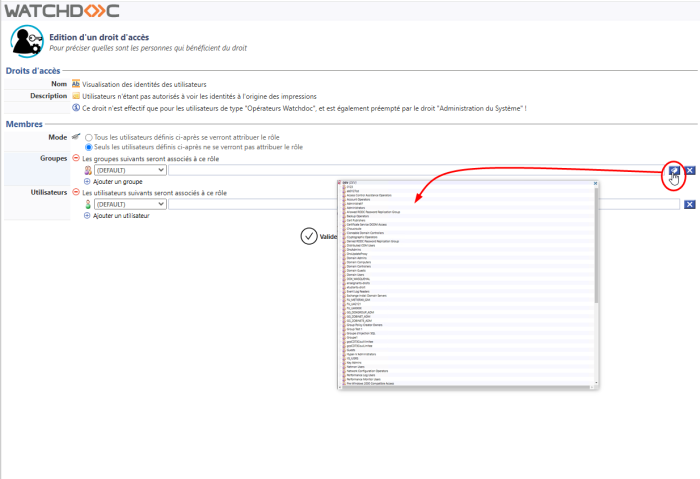Click the access right user-key icon

tap(25, 41)
